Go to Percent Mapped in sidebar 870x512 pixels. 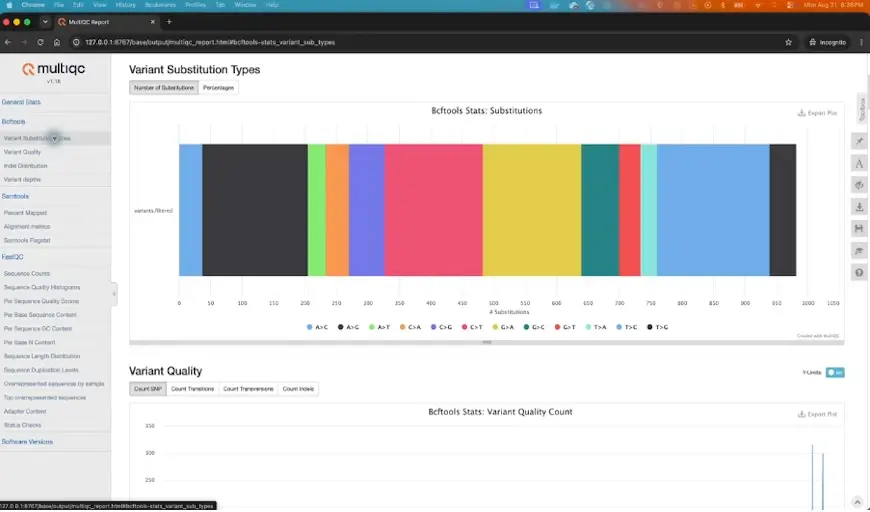click(x=25, y=213)
